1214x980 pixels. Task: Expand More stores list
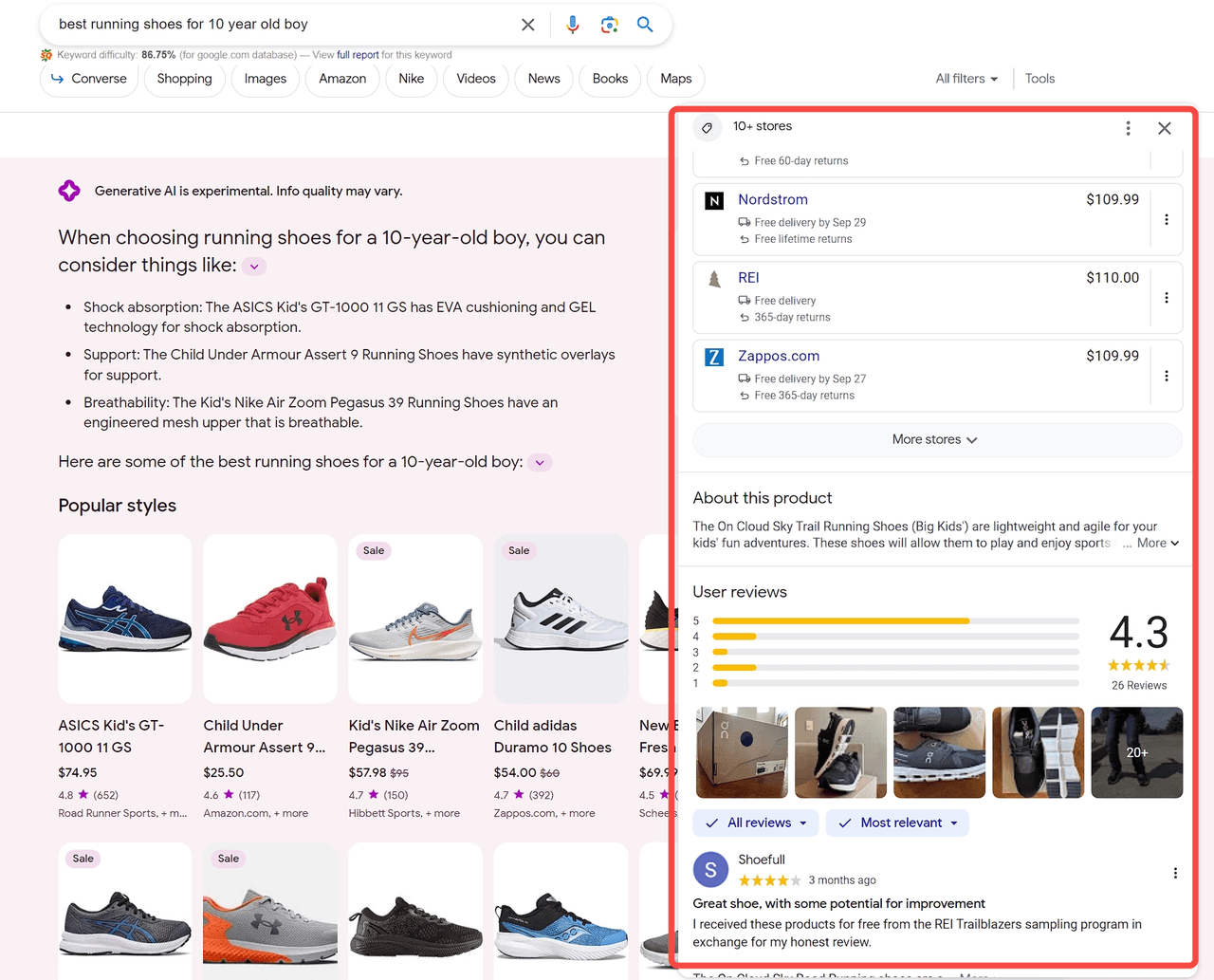point(937,439)
